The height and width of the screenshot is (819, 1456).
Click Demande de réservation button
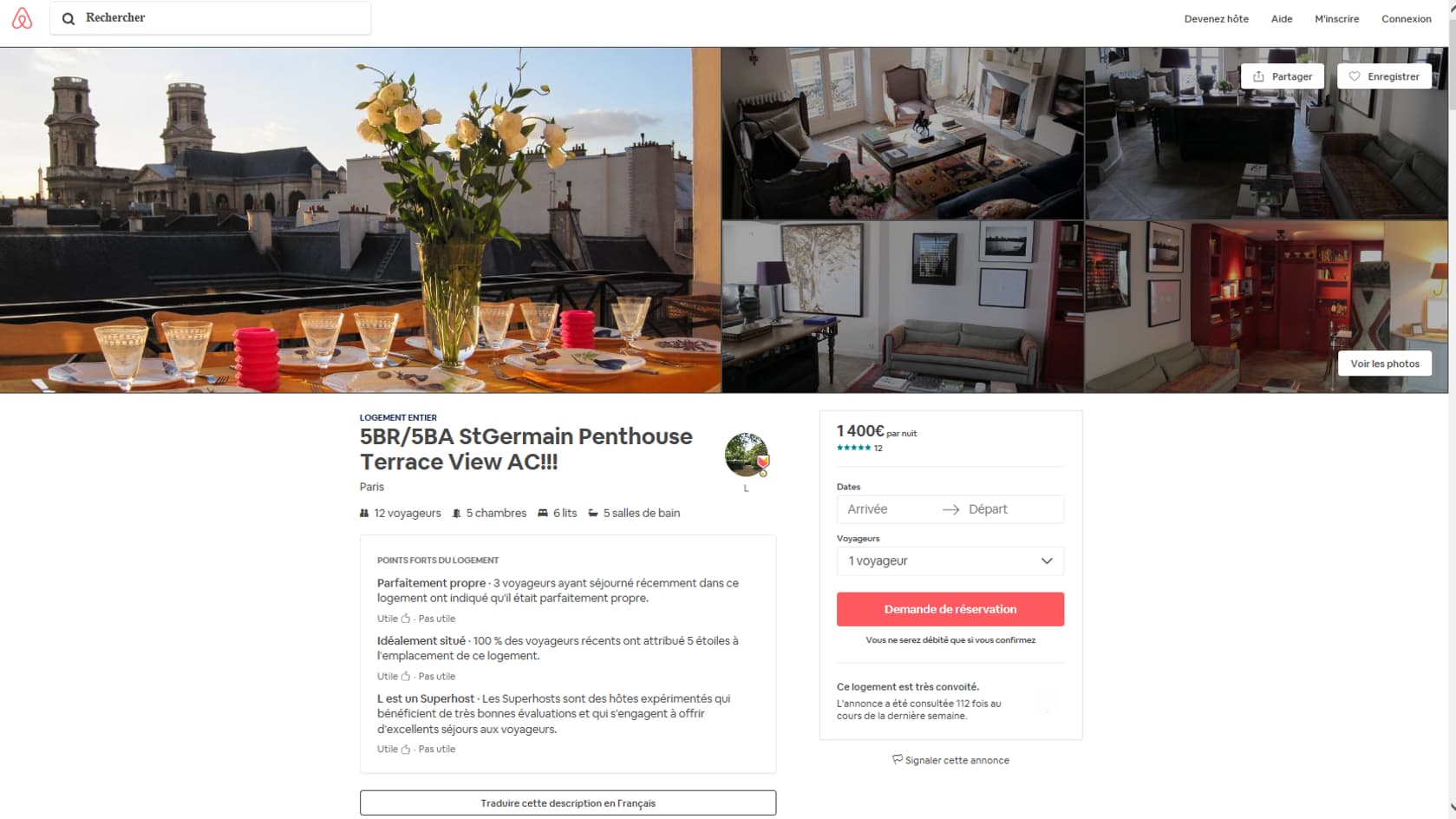[x=950, y=609]
